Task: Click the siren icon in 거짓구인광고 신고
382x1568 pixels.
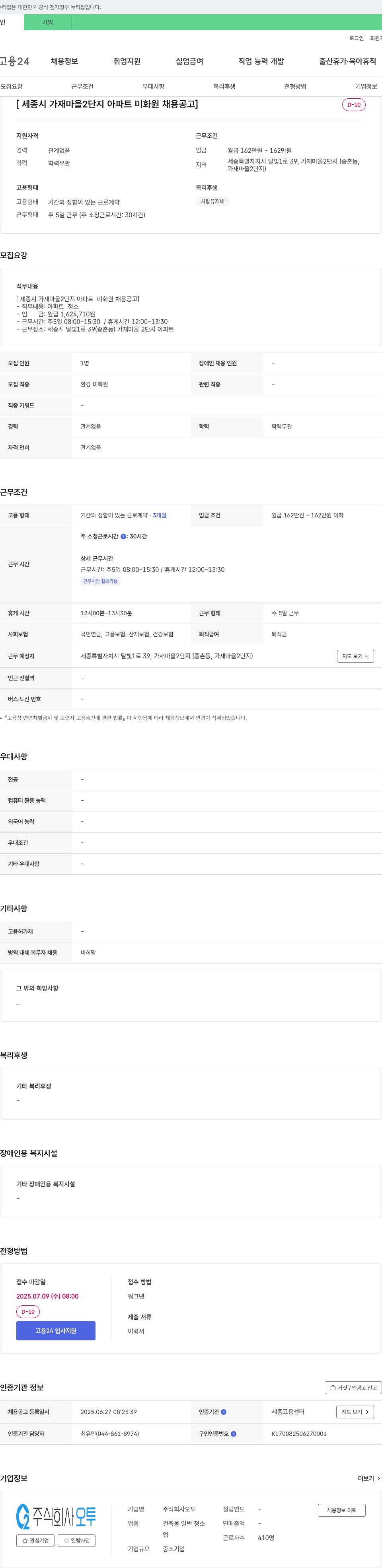Action: 333,1388
